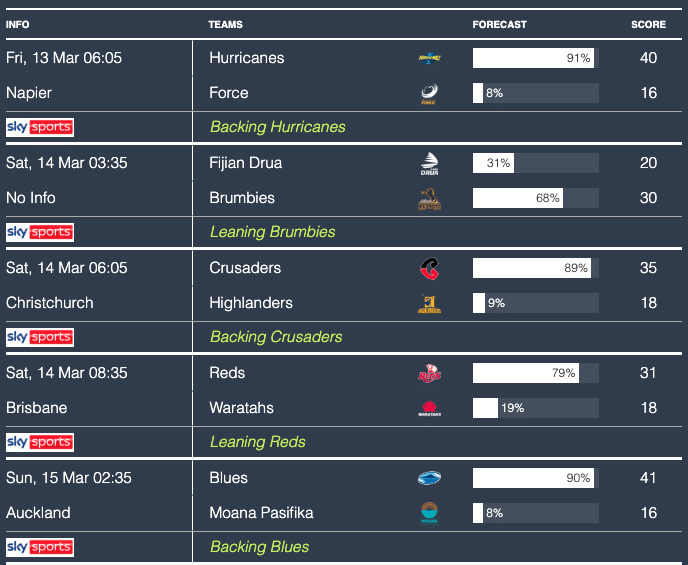Click the Waratahs team logo

429,409
